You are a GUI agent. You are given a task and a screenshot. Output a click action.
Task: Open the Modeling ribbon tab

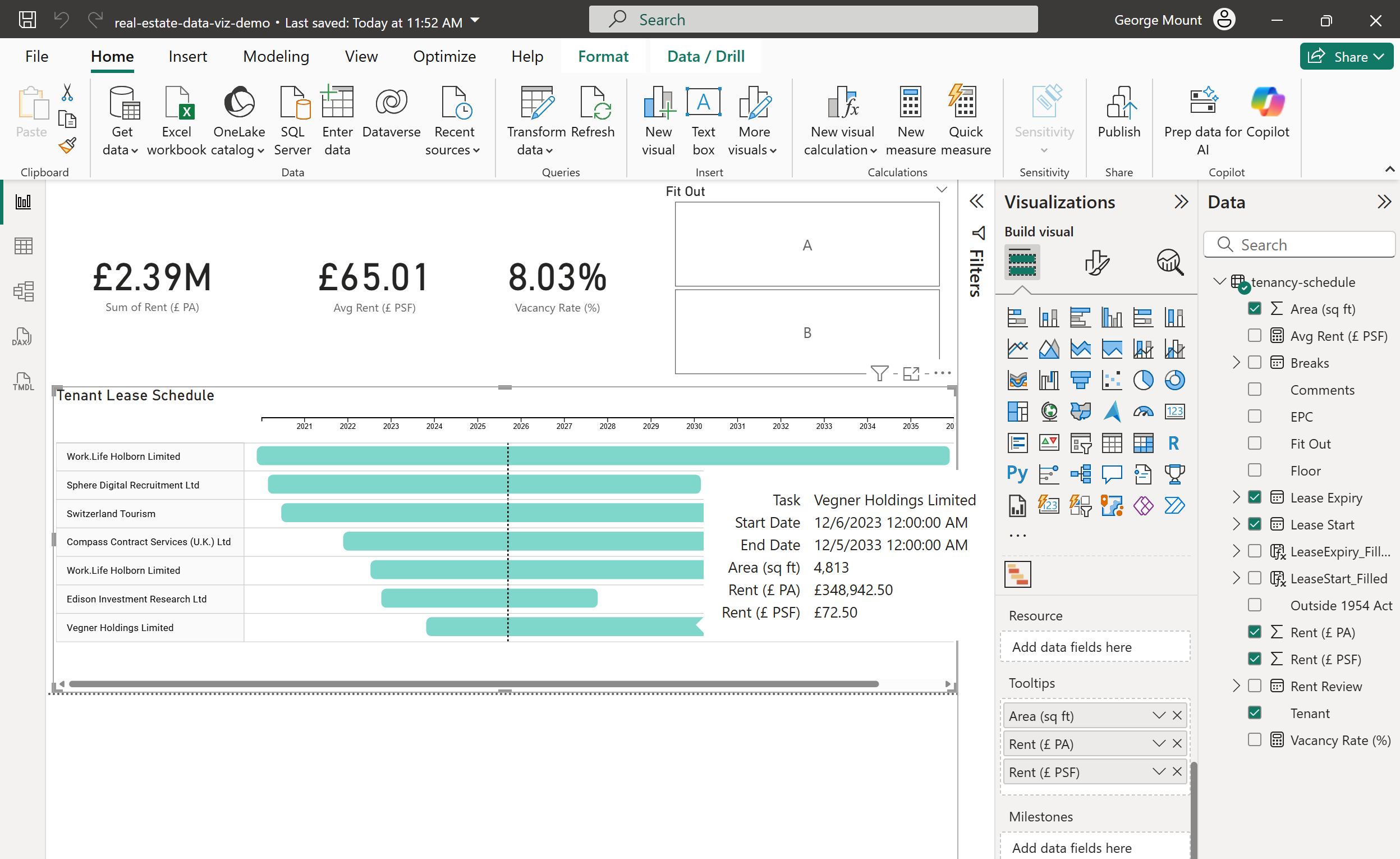click(276, 56)
